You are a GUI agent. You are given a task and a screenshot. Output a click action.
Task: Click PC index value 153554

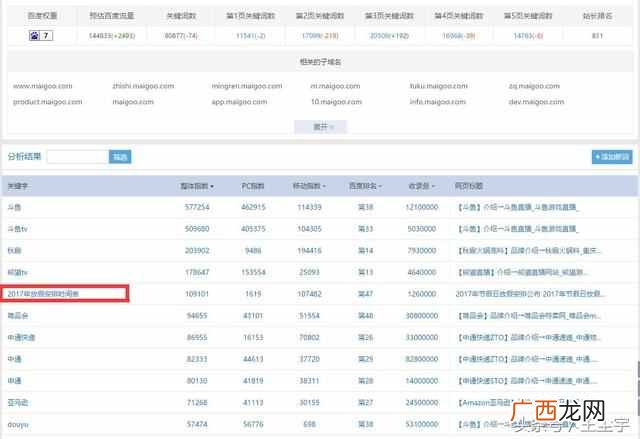click(253, 272)
